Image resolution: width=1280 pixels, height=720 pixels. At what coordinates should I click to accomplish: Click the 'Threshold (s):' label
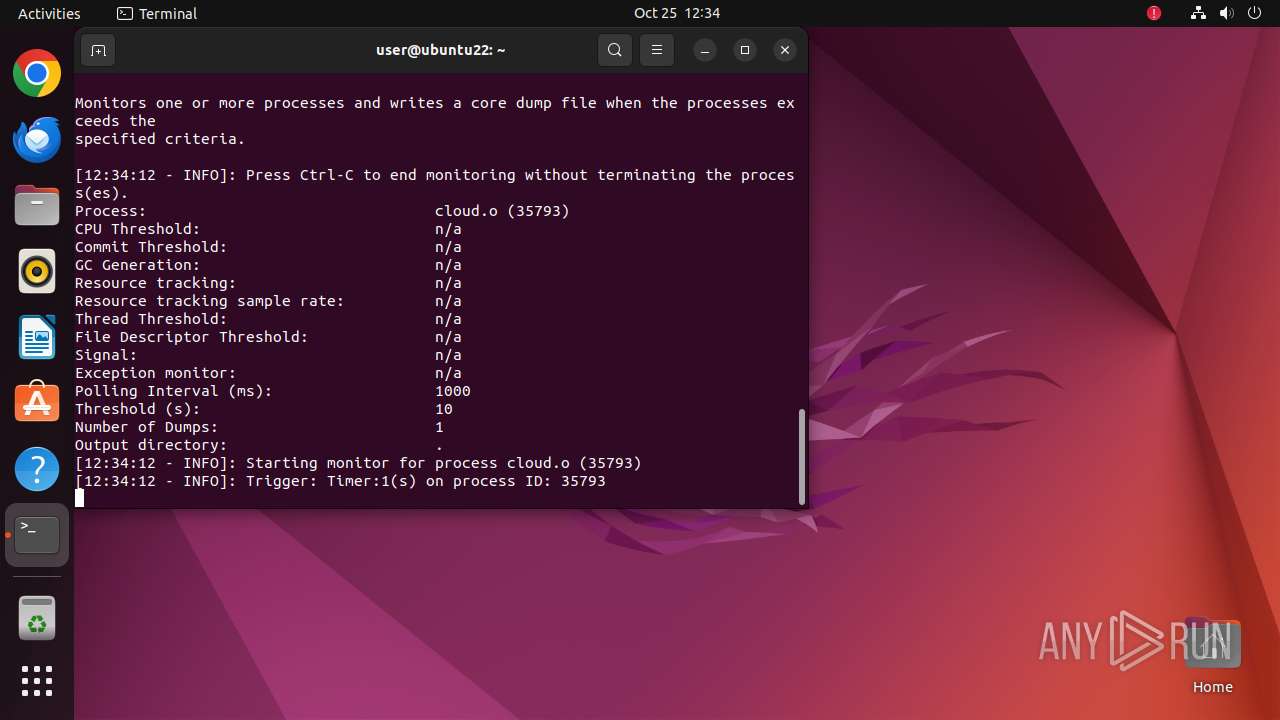point(138,409)
